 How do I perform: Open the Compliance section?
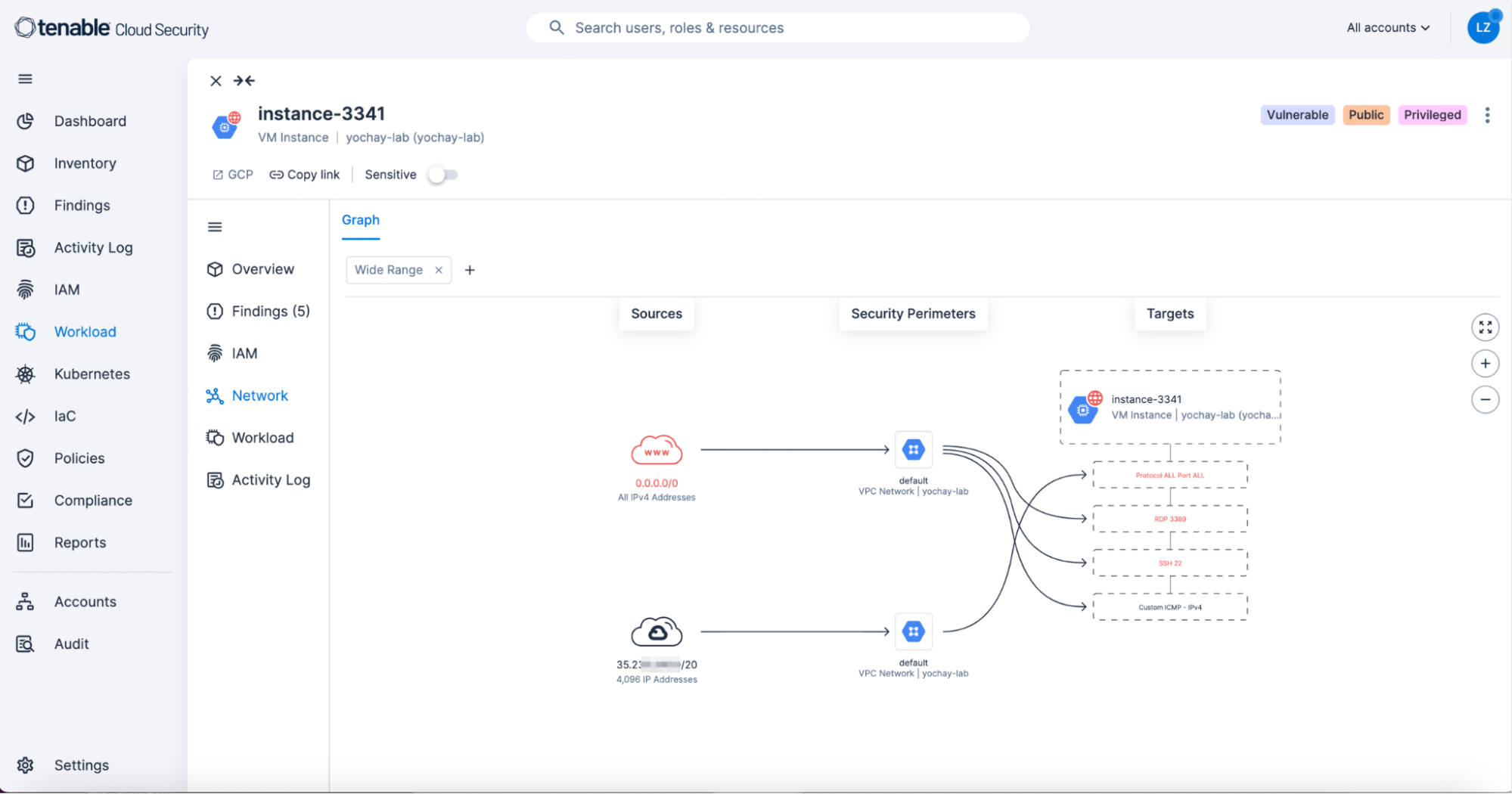(93, 500)
